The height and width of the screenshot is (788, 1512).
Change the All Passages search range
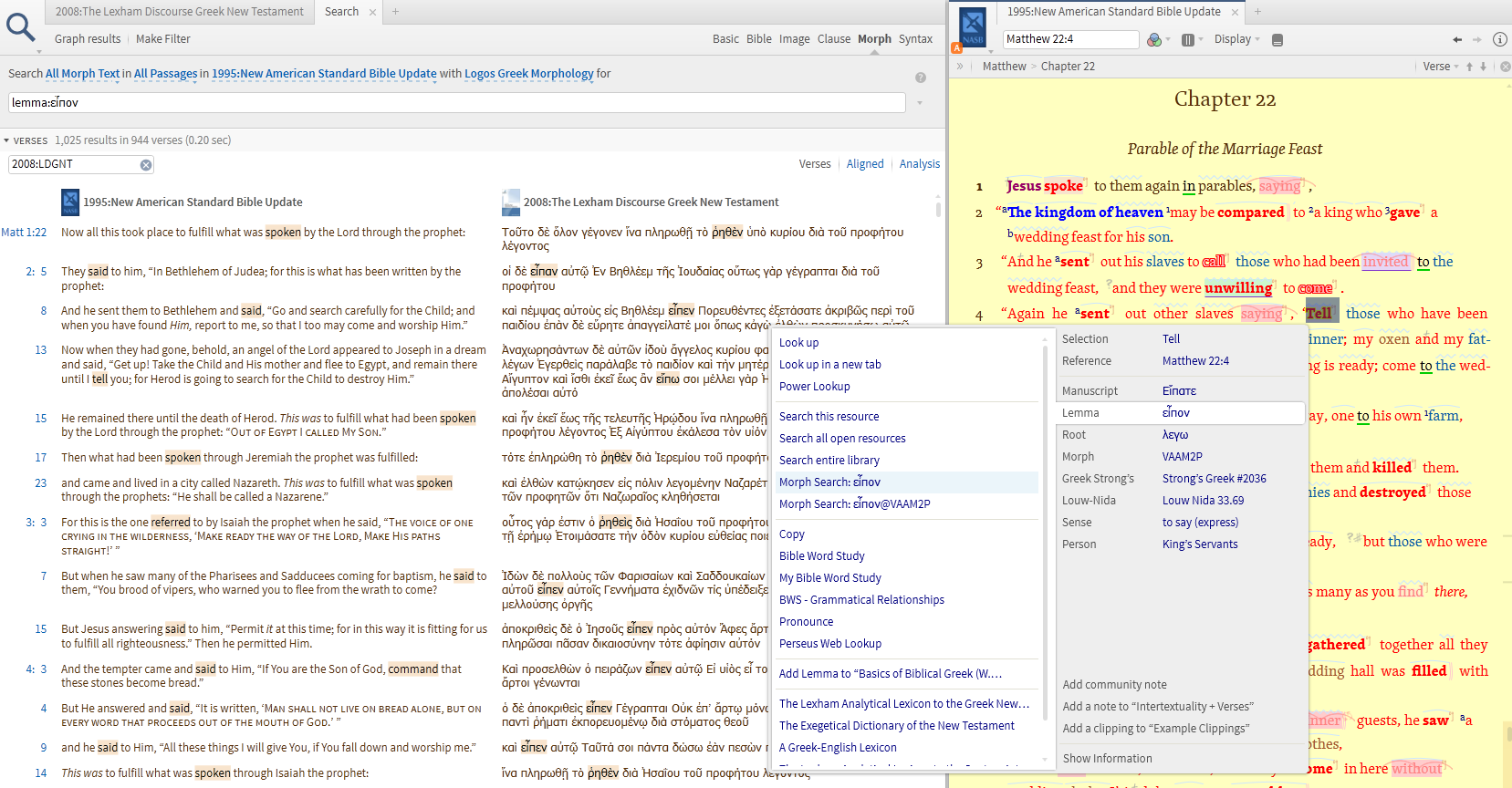tap(165, 74)
